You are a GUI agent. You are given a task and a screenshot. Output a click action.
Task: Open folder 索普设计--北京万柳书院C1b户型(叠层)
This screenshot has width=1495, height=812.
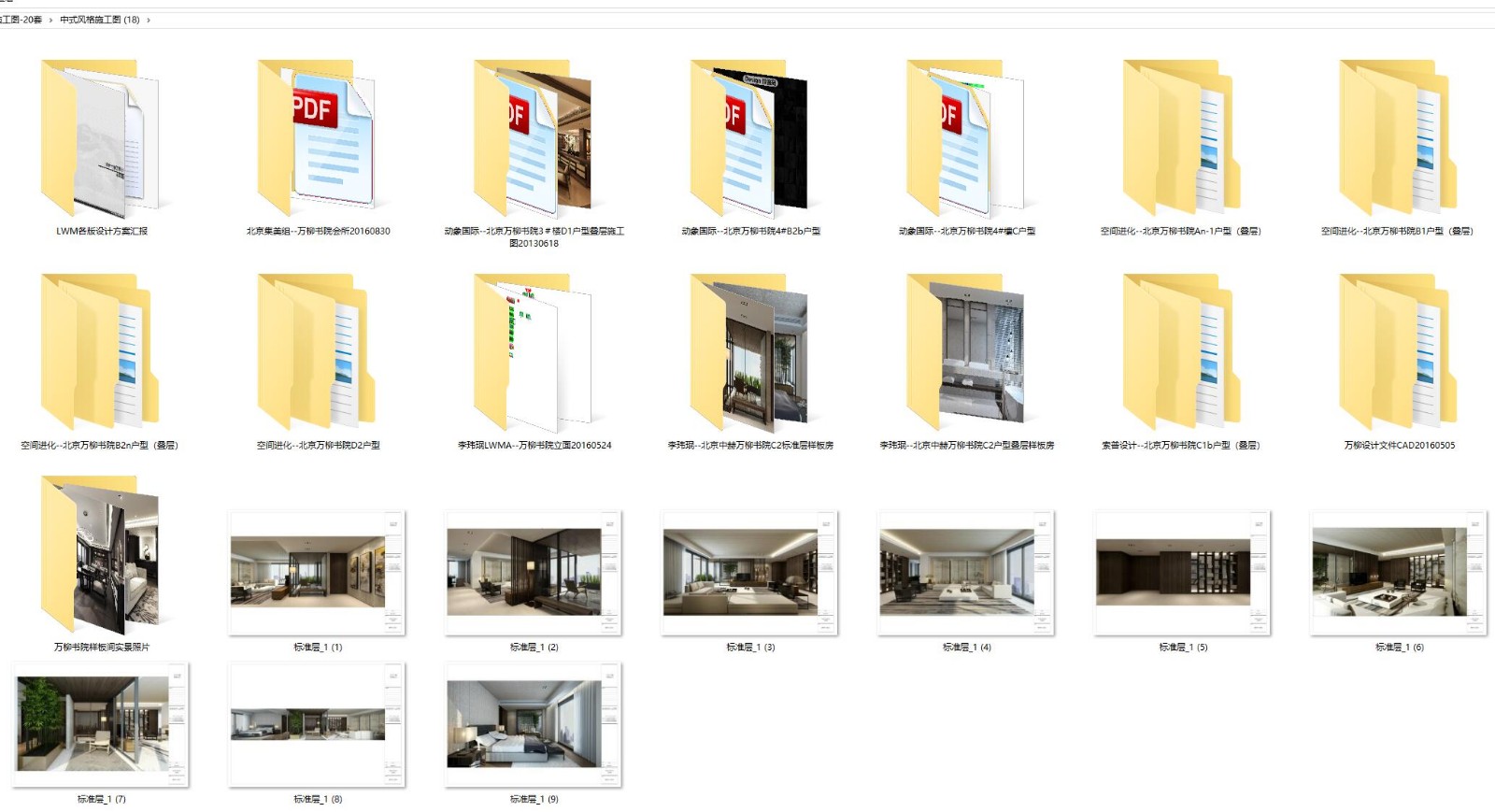coord(1182,351)
